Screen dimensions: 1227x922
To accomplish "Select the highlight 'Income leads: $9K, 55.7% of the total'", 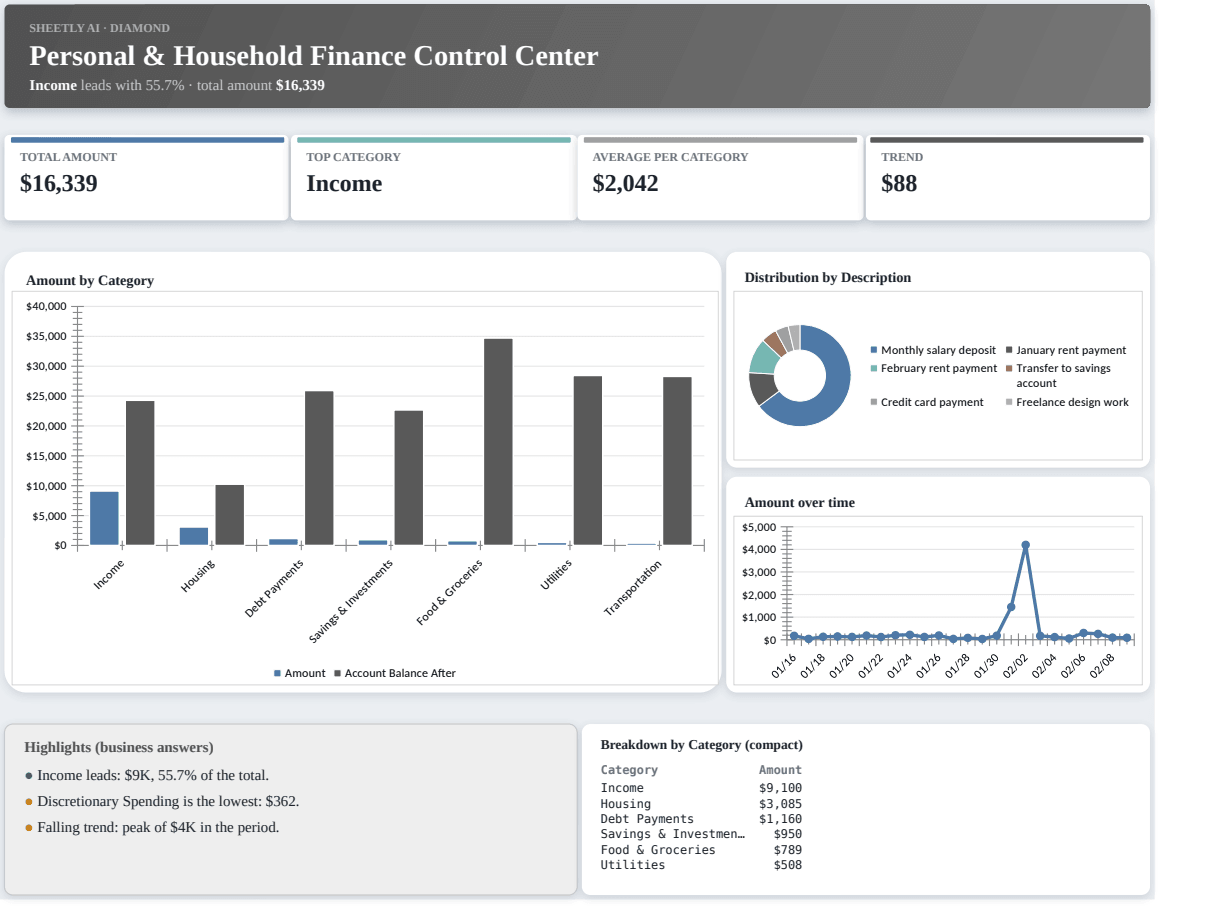I will (147, 775).
